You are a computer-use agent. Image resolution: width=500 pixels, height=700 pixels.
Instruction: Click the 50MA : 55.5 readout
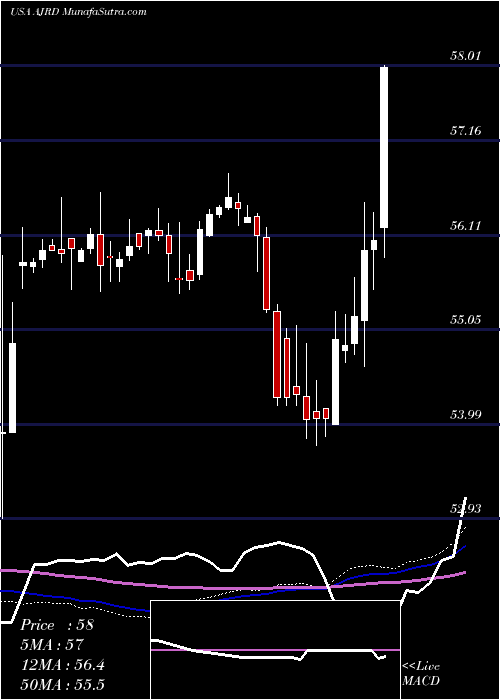point(62,684)
